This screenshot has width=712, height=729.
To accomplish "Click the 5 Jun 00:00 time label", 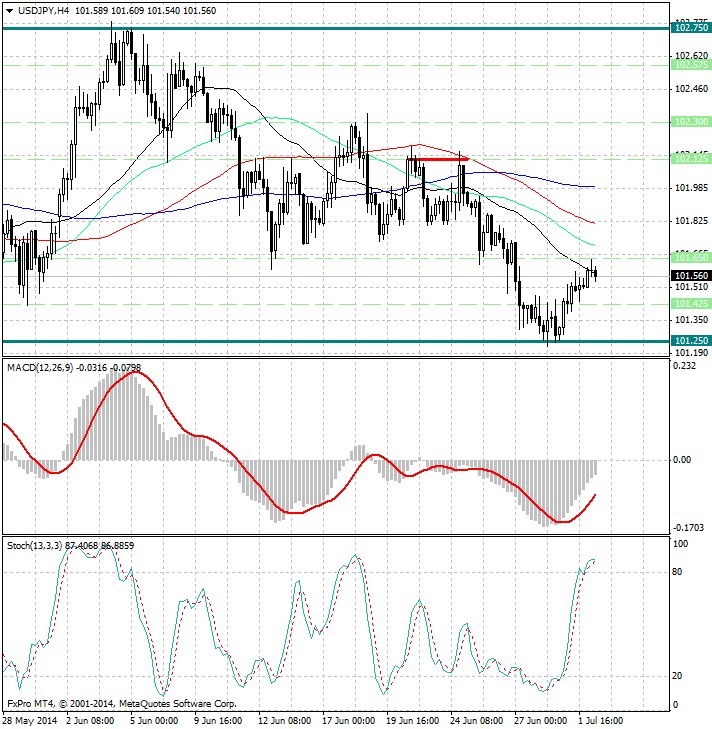I will pyautogui.click(x=154, y=721).
